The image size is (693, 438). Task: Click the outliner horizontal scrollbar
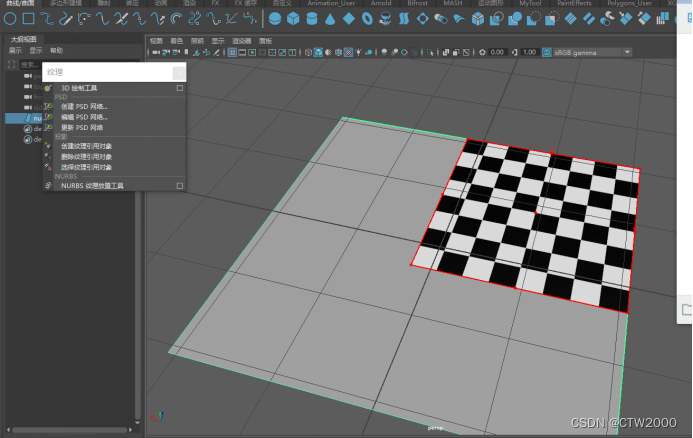(x=69, y=430)
